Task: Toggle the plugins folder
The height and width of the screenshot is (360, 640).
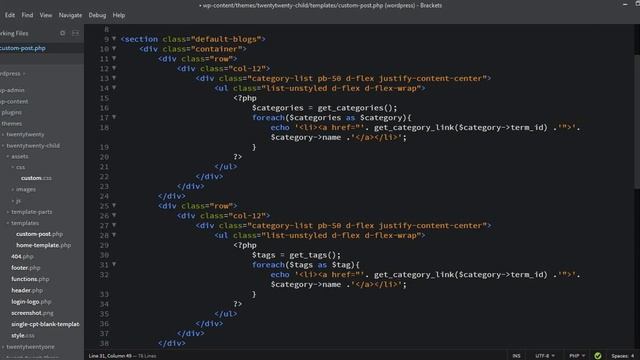Action: point(11,112)
